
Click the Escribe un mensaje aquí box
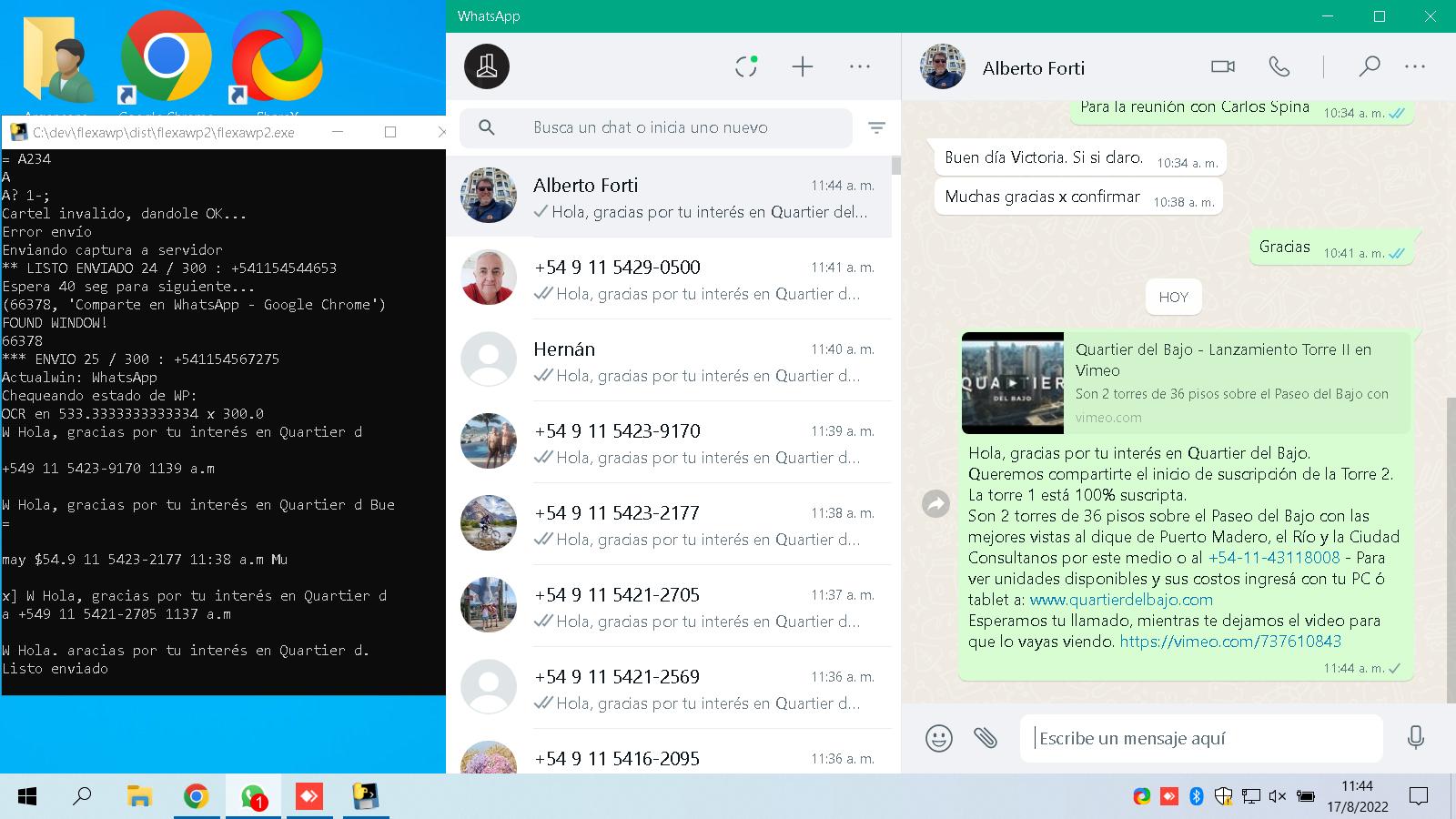pos(1201,738)
